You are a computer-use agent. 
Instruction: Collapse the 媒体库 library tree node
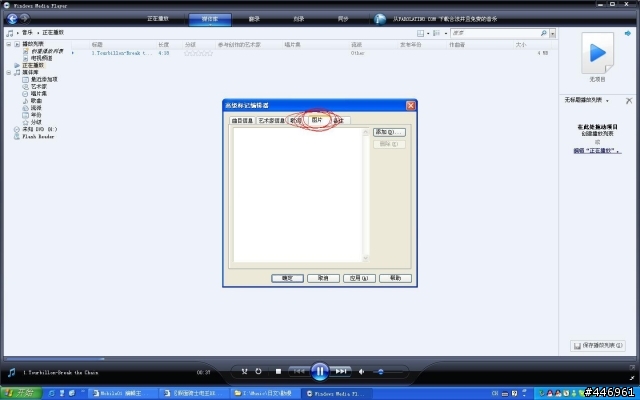(x=9, y=73)
